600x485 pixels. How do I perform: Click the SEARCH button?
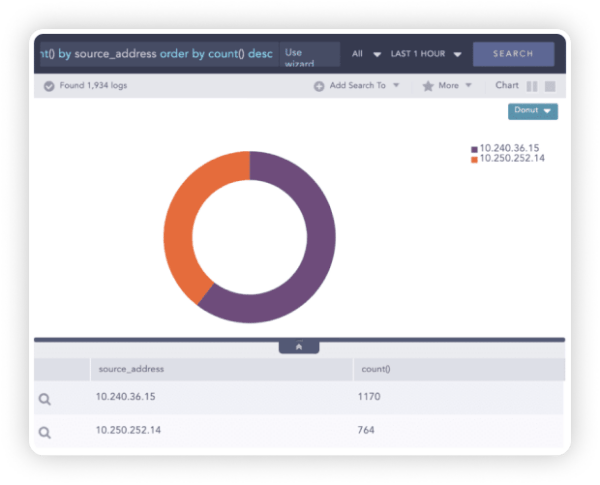coord(513,54)
